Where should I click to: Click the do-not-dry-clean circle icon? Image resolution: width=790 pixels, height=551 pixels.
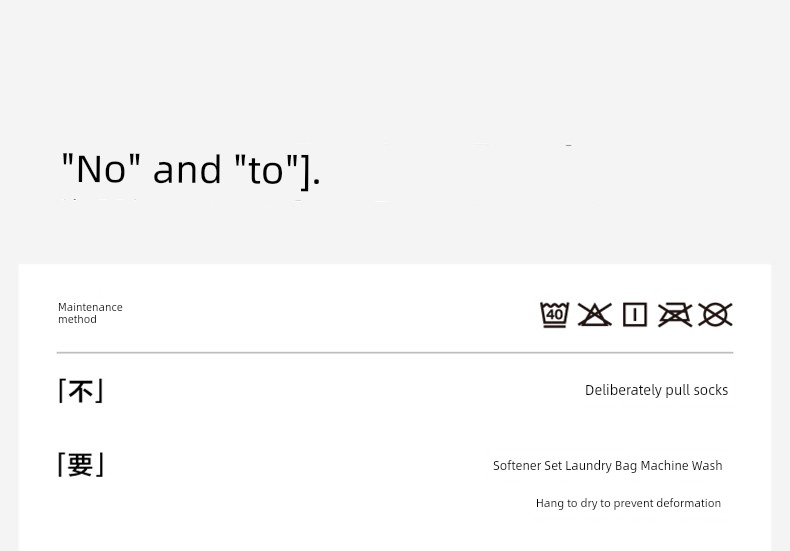click(x=715, y=315)
